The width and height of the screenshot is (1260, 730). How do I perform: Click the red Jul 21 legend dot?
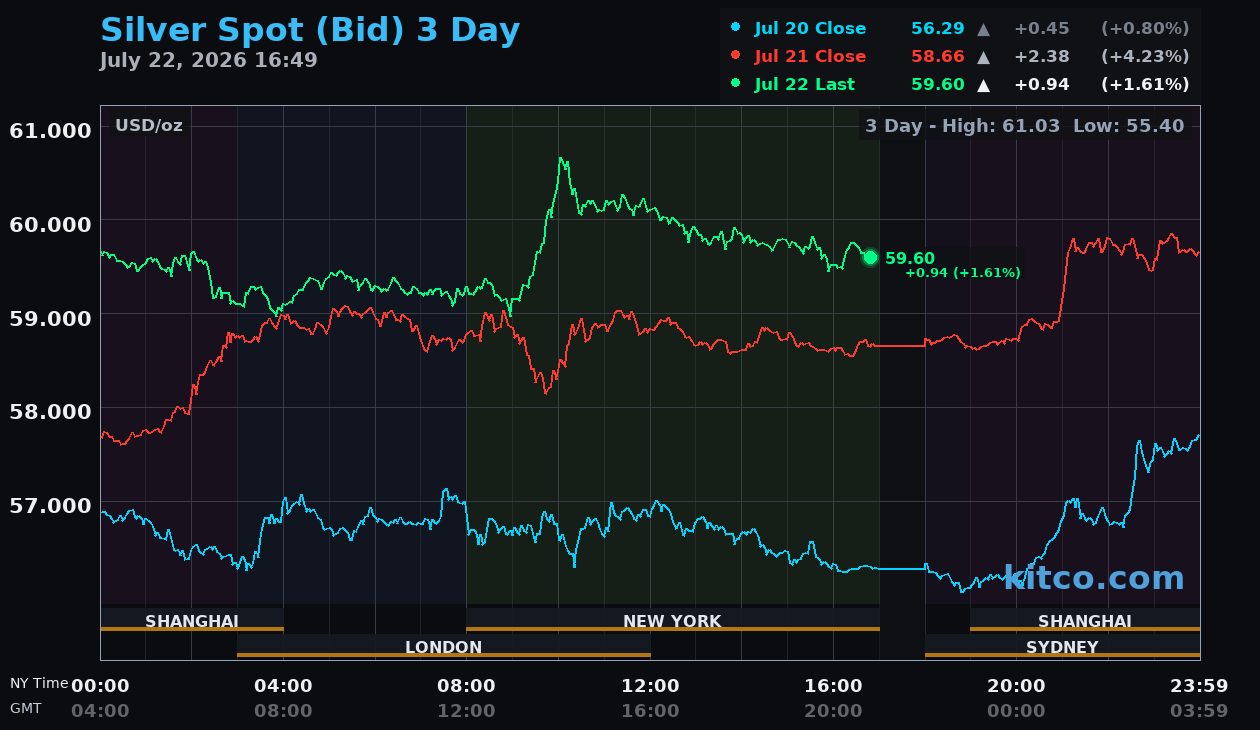(x=736, y=56)
